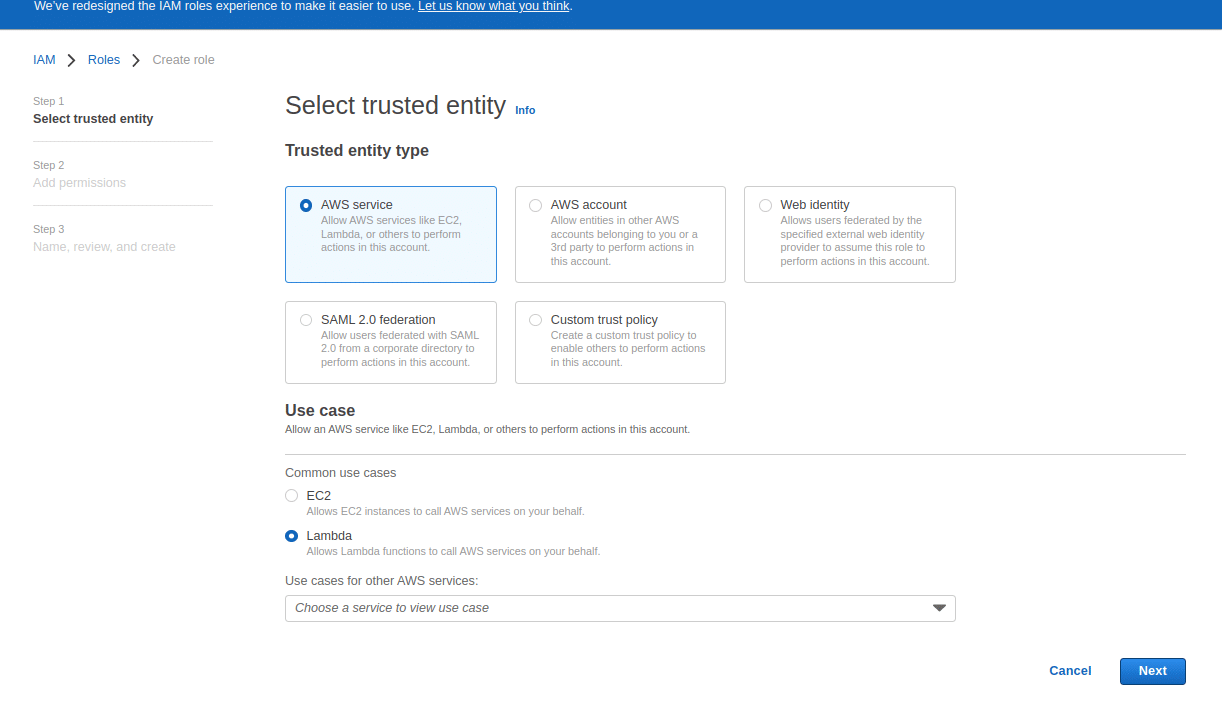
Task: Open 'Let us know what you think'
Action: coord(493,6)
